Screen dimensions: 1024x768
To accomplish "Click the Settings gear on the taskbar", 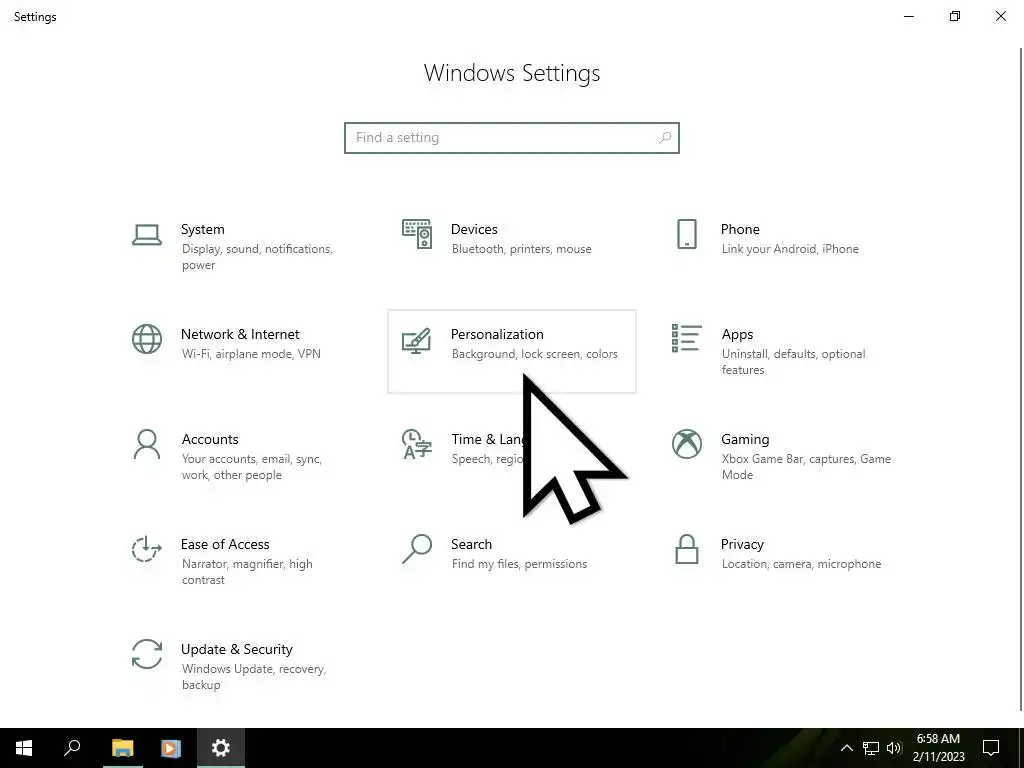I will coord(221,748).
